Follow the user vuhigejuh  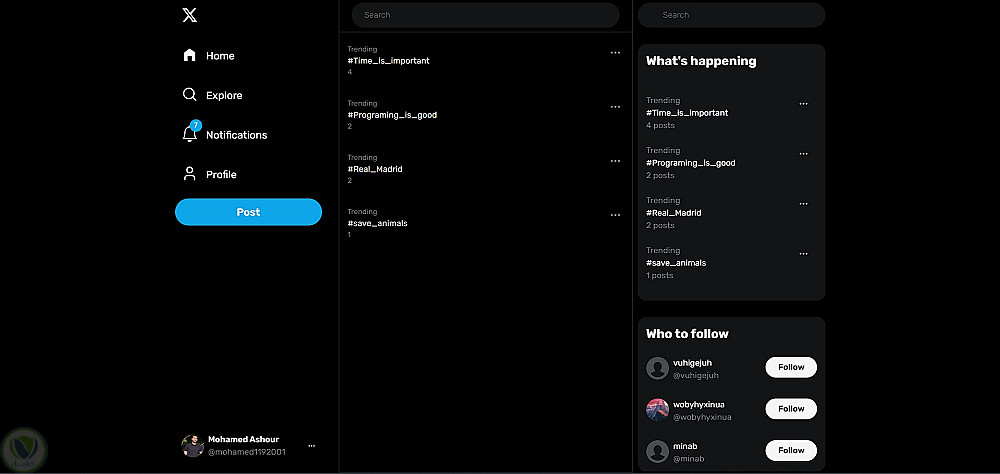click(x=791, y=367)
